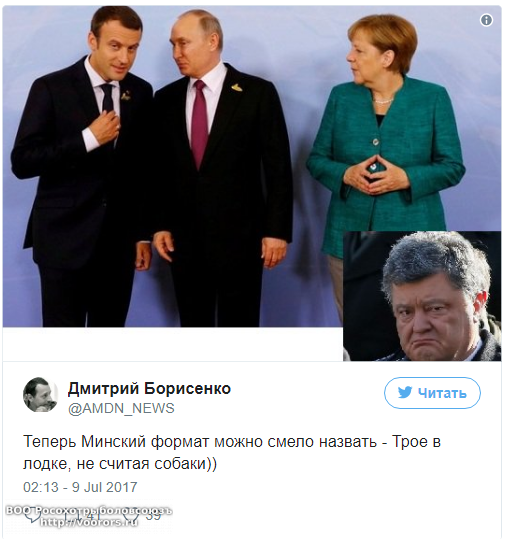
Task: Open the tweet timestamp 02:13 - 9 Jul 2017
Action: [80, 487]
